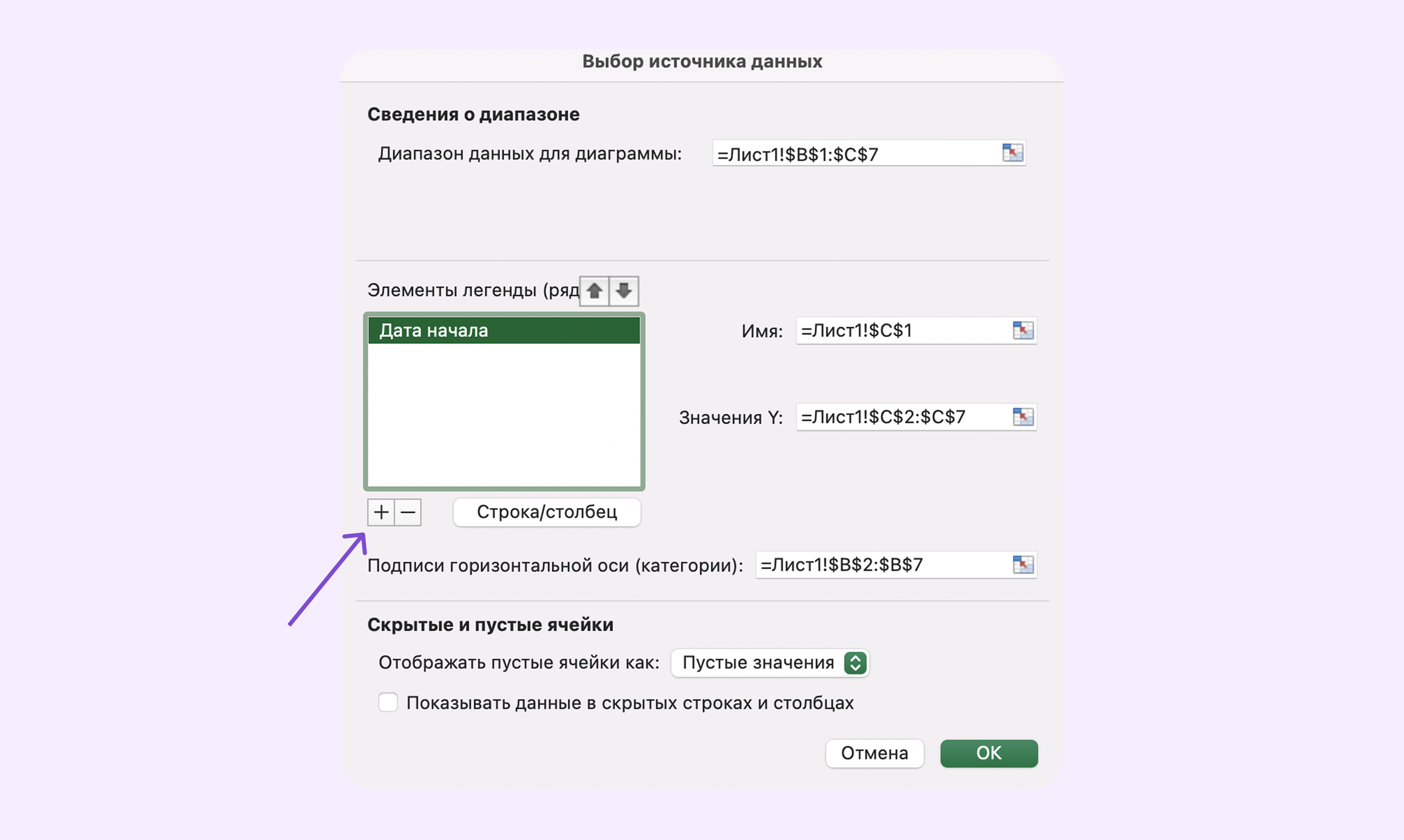Remove selected series with minus button

click(x=408, y=512)
